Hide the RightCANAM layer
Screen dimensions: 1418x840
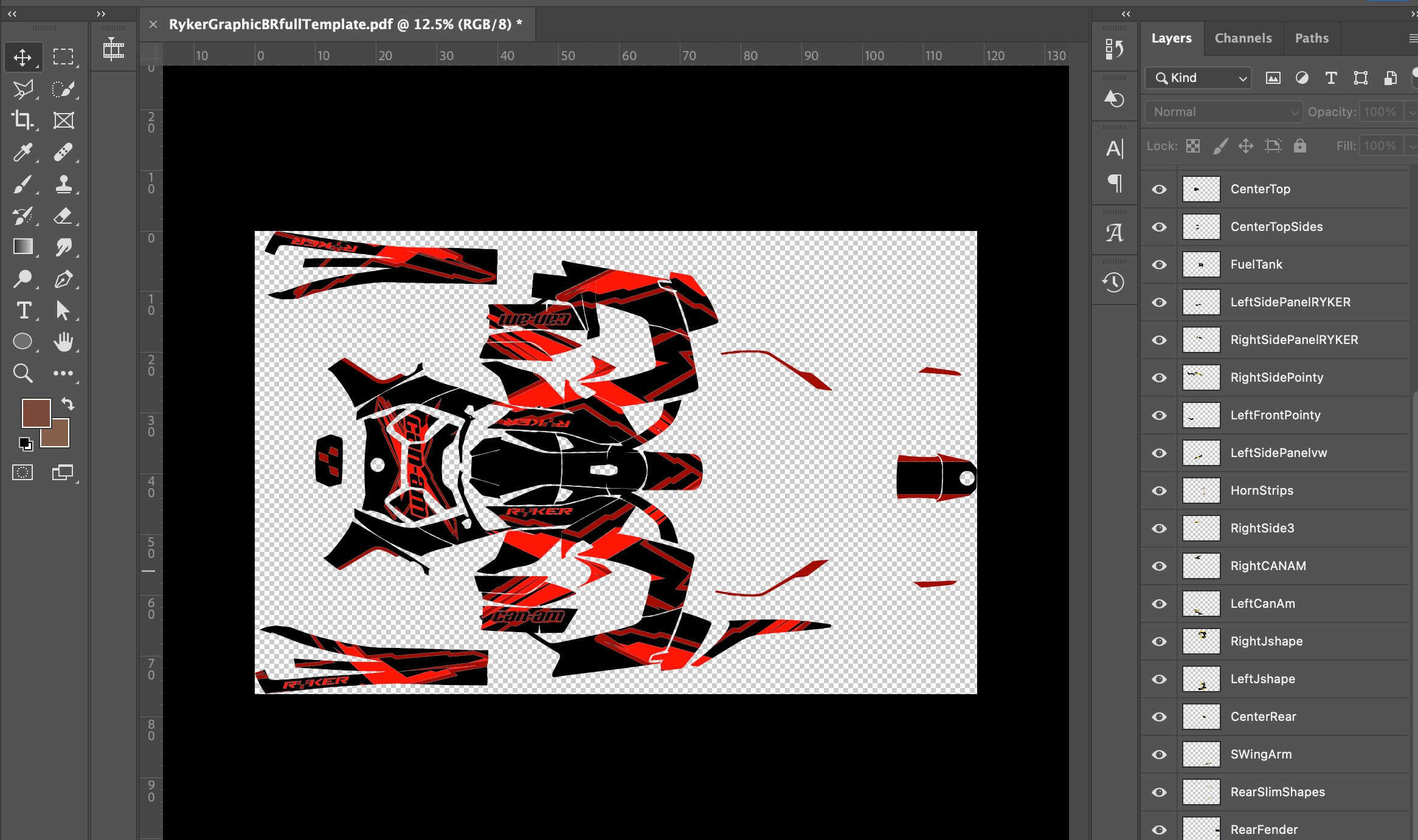1159,566
